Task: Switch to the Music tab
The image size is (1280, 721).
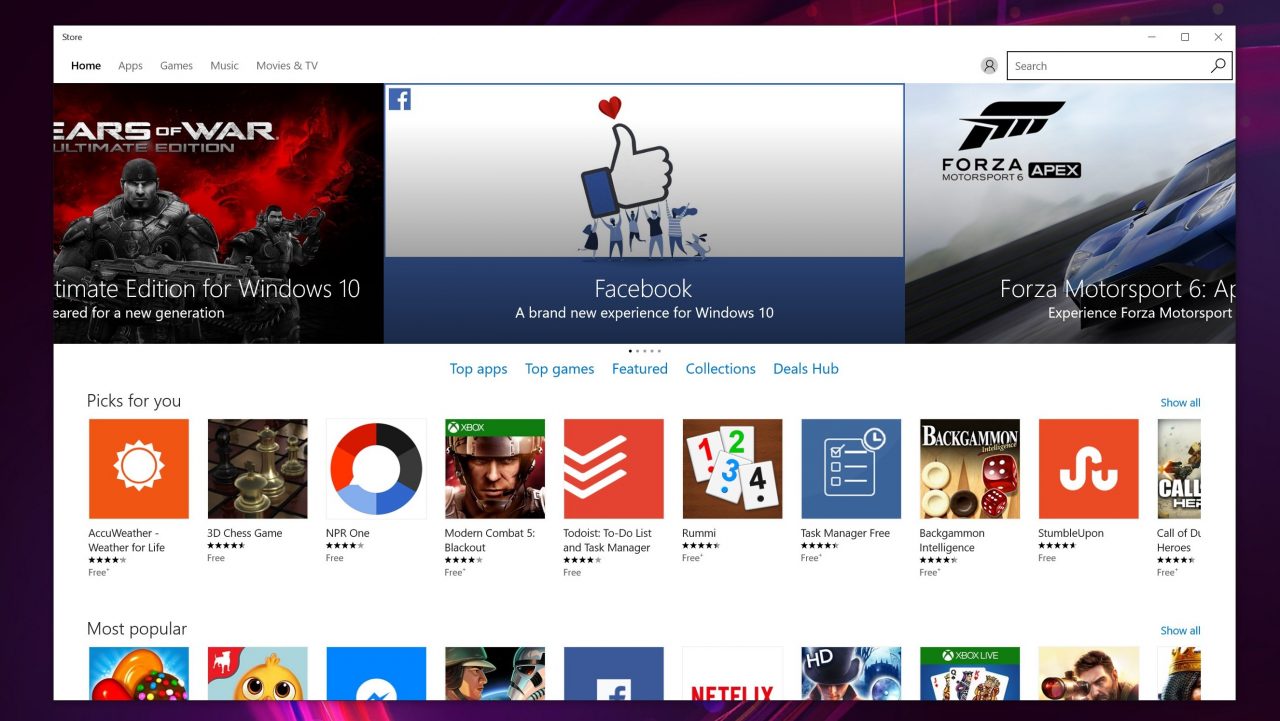Action: click(x=224, y=66)
